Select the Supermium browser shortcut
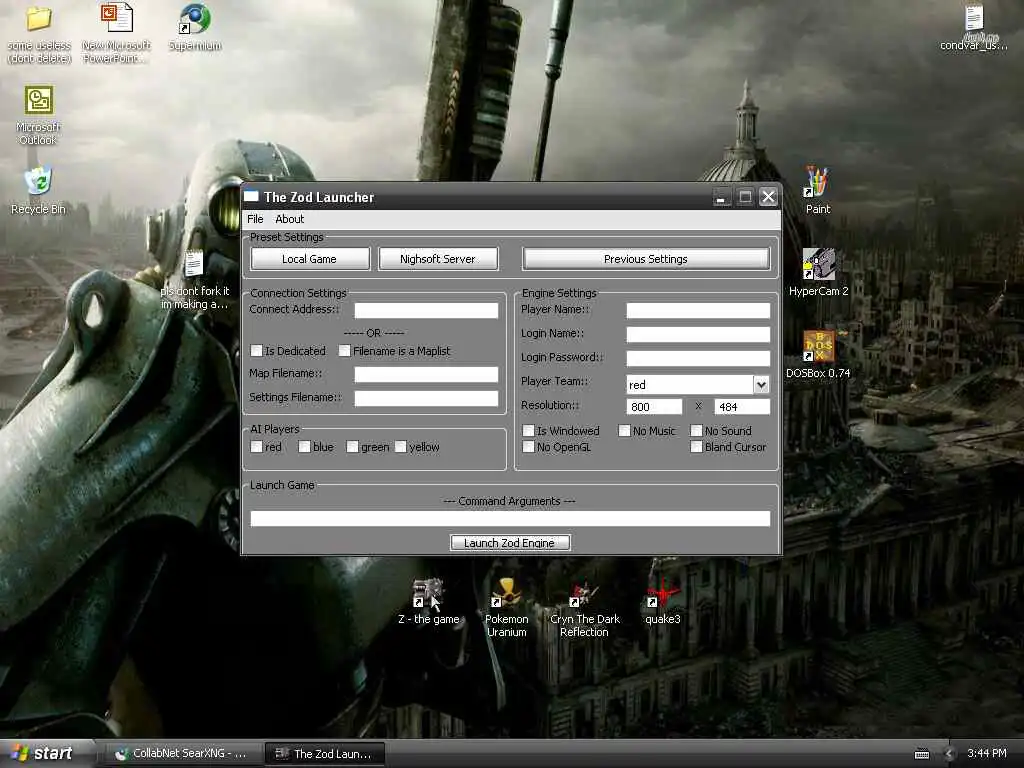 pos(195,18)
